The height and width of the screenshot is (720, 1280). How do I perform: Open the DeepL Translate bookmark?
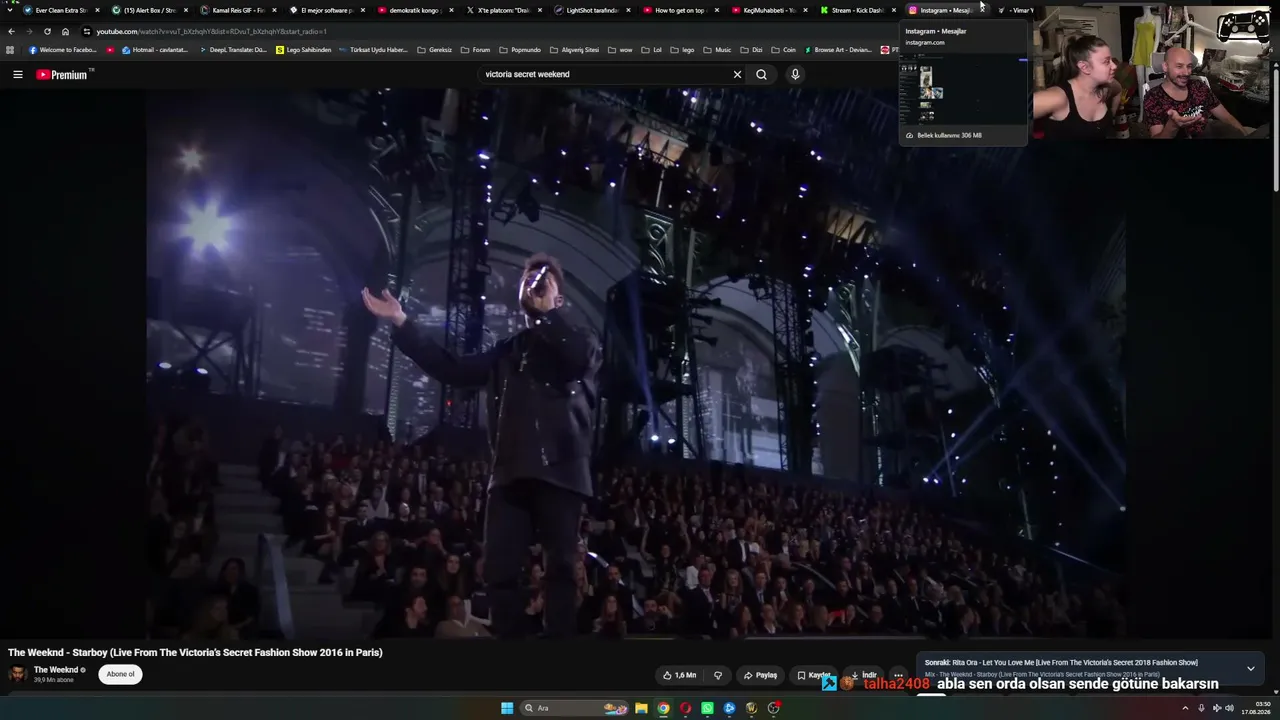pyautogui.click(x=233, y=50)
